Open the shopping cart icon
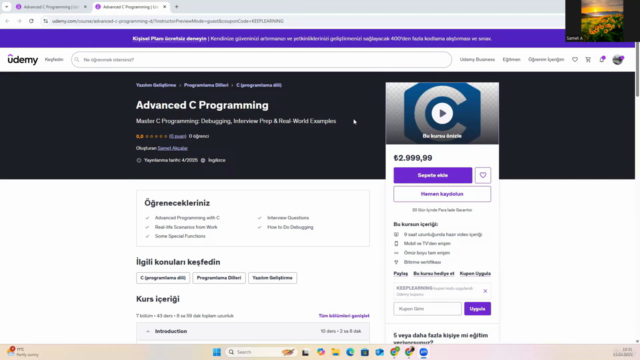This screenshot has height=360, width=640. click(x=588, y=60)
